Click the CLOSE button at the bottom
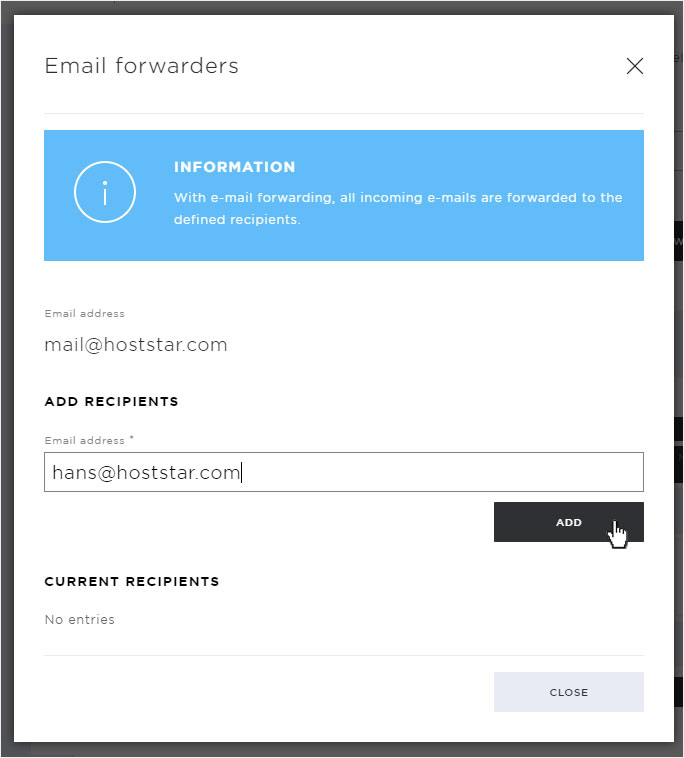684x758 pixels. pyautogui.click(x=568, y=692)
